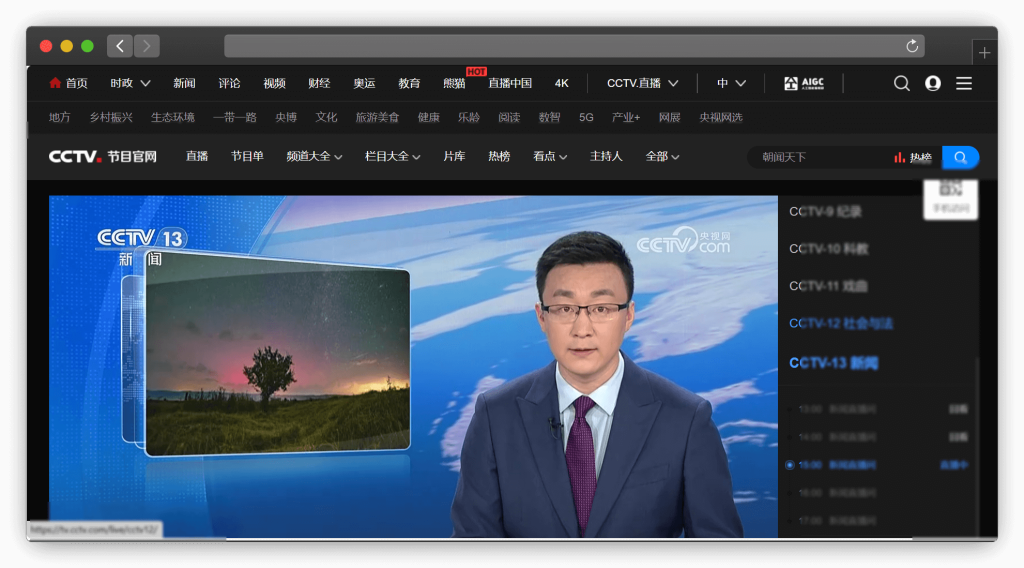The image size is (1024, 568).
Task: Go to the 地方 link
Action: click(59, 118)
